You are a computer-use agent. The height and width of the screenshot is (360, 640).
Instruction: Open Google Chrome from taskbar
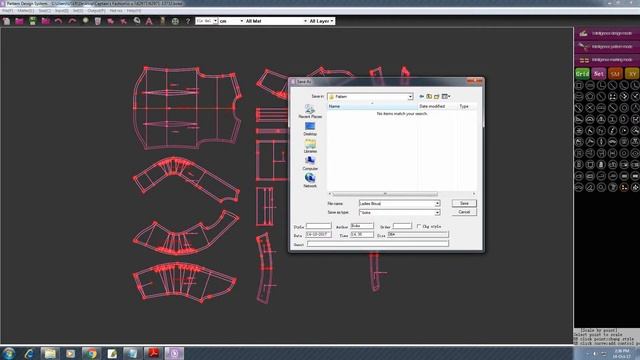[91, 353]
